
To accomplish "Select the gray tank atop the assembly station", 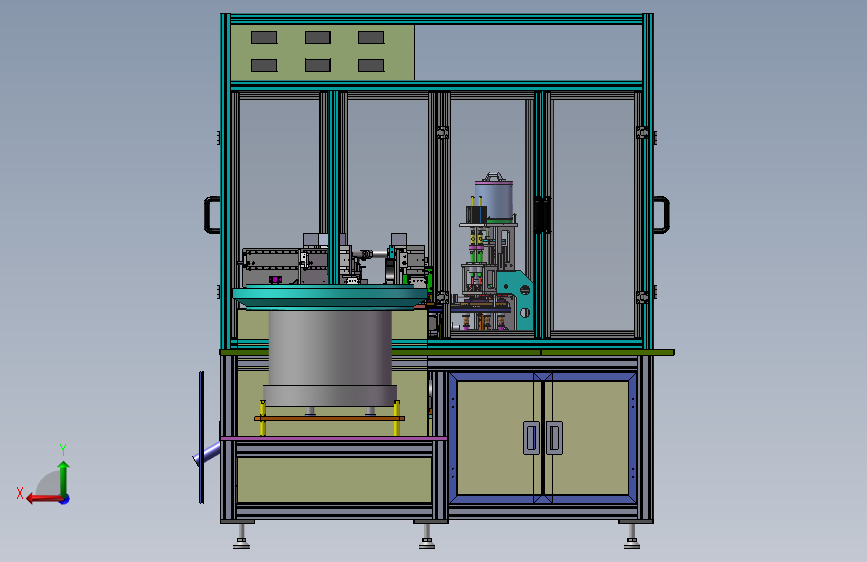I will (494, 199).
